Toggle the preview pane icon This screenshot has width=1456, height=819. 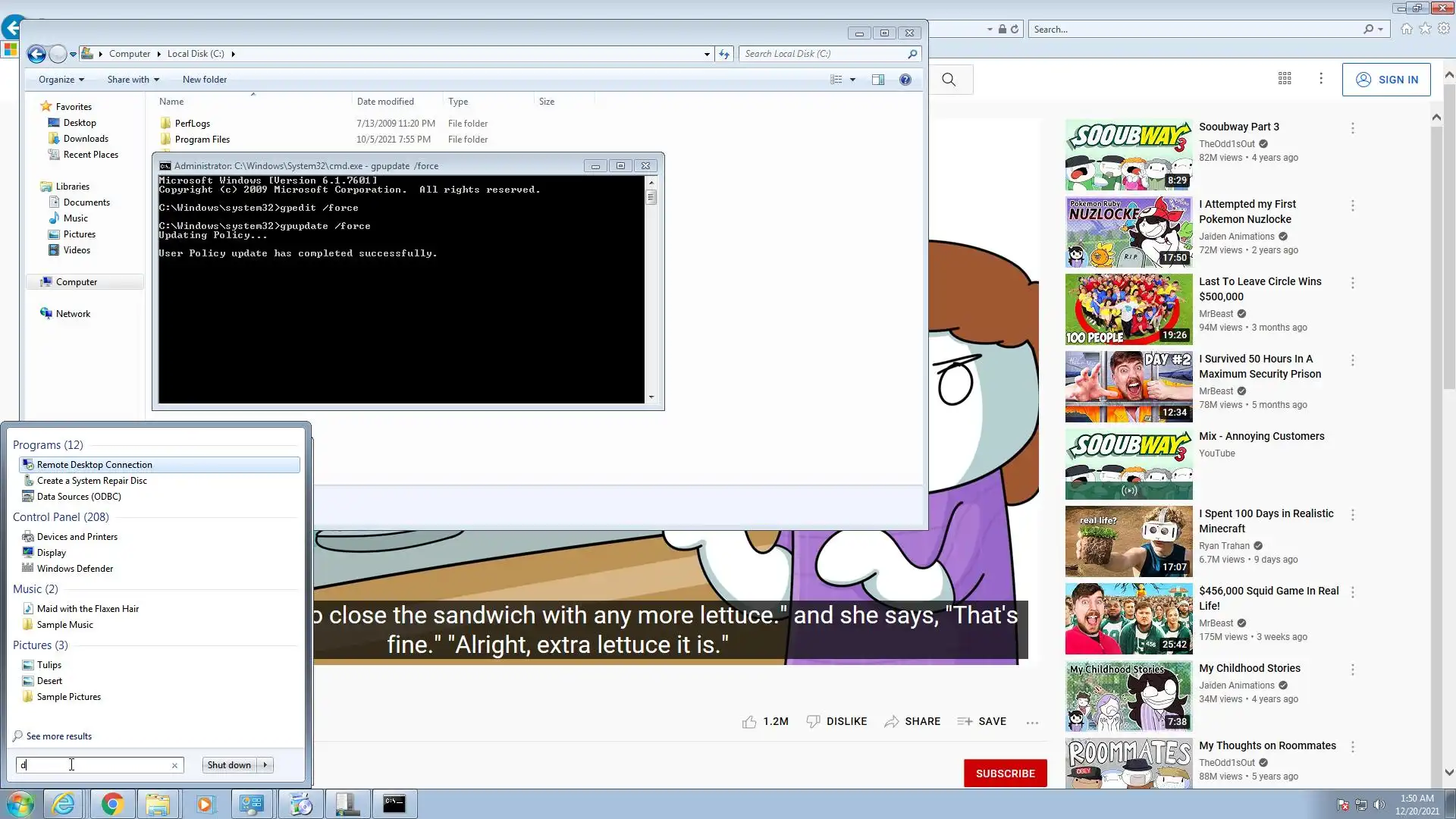pyautogui.click(x=877, y=80)
